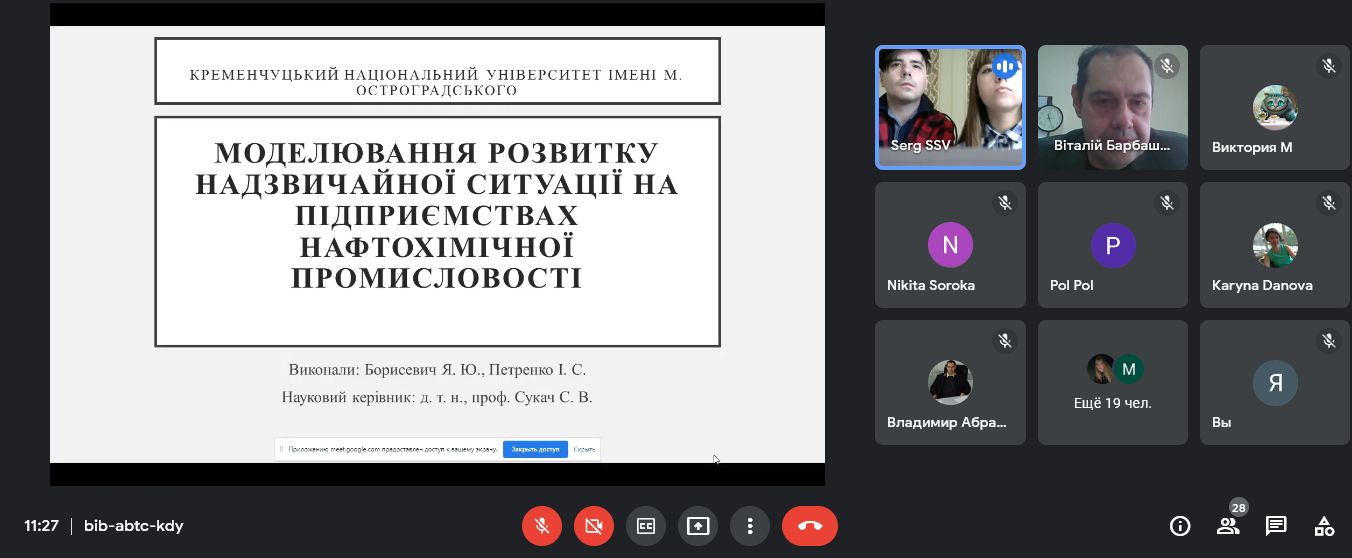Click the muted mic icon on Pol Pol tile

pos(1166,203)
